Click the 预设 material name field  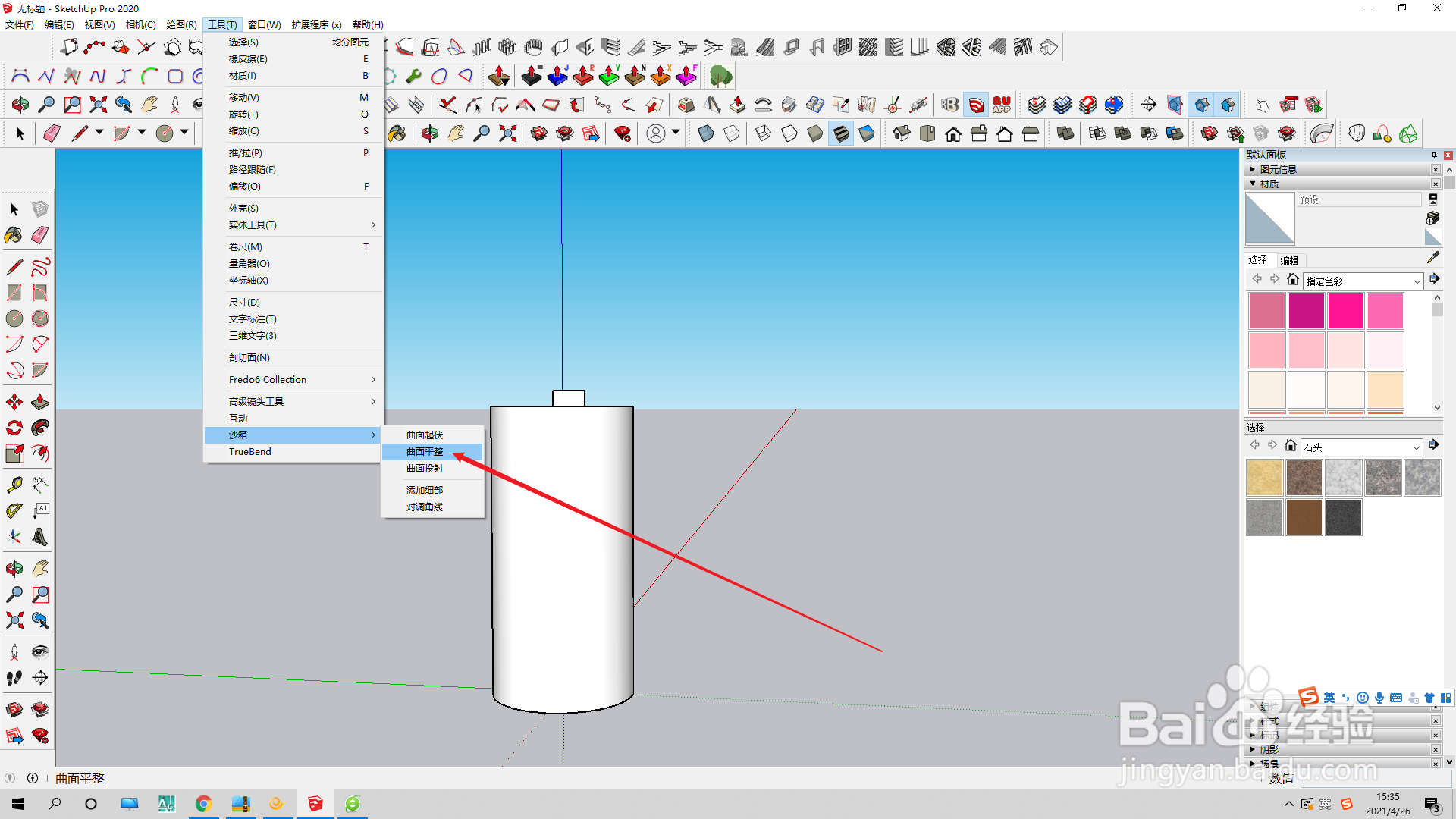[x=1359, y=199]
